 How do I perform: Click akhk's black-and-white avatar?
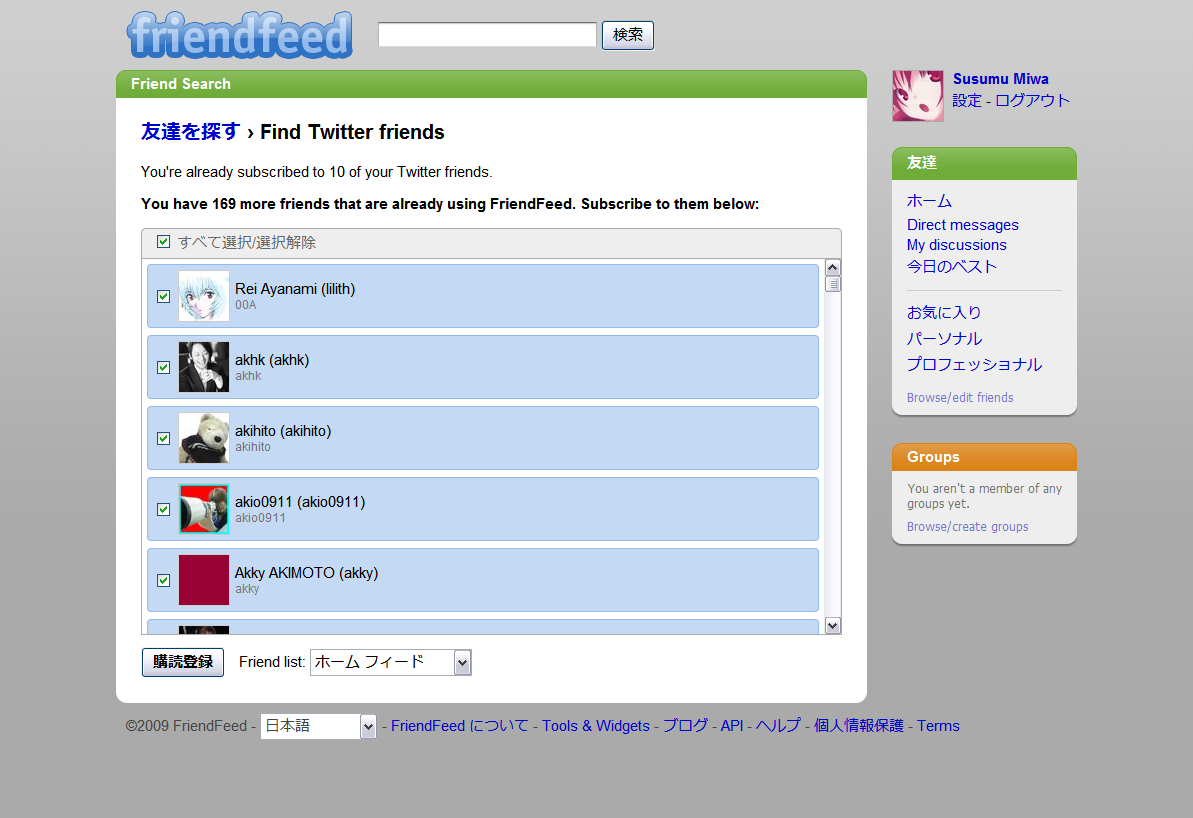(x=204, y=367)
